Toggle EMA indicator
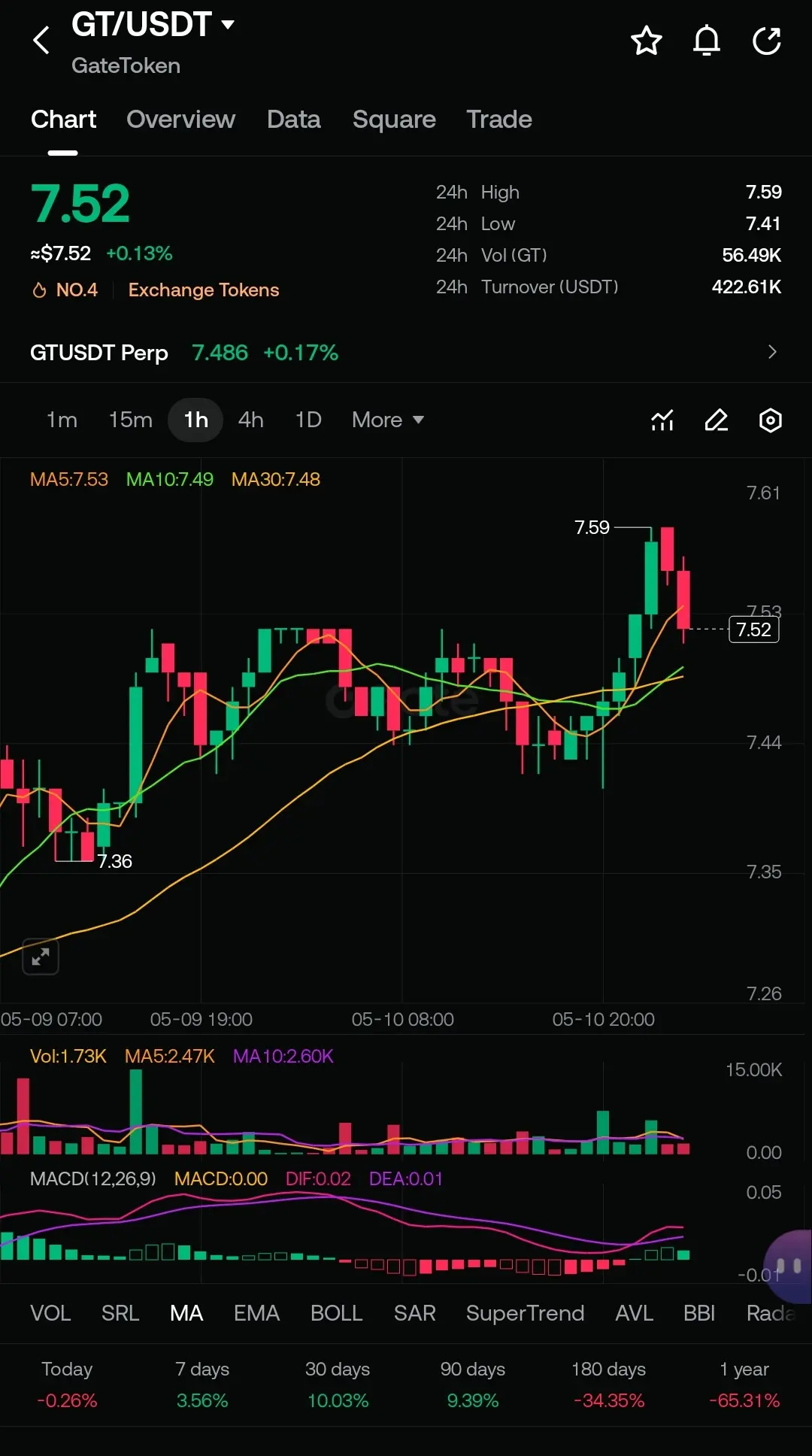The height and width of the screenshot is (1456, 812). click(256, 1313)
